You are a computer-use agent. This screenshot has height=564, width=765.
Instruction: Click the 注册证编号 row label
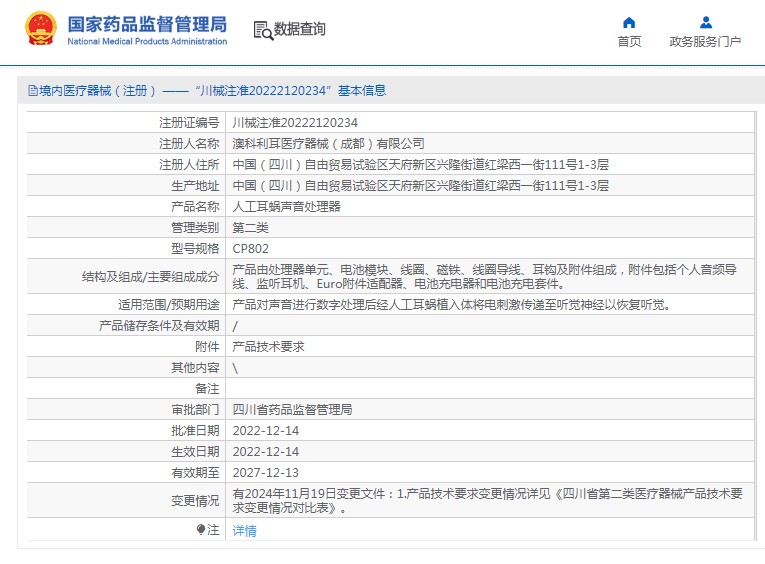click(189, 122)
